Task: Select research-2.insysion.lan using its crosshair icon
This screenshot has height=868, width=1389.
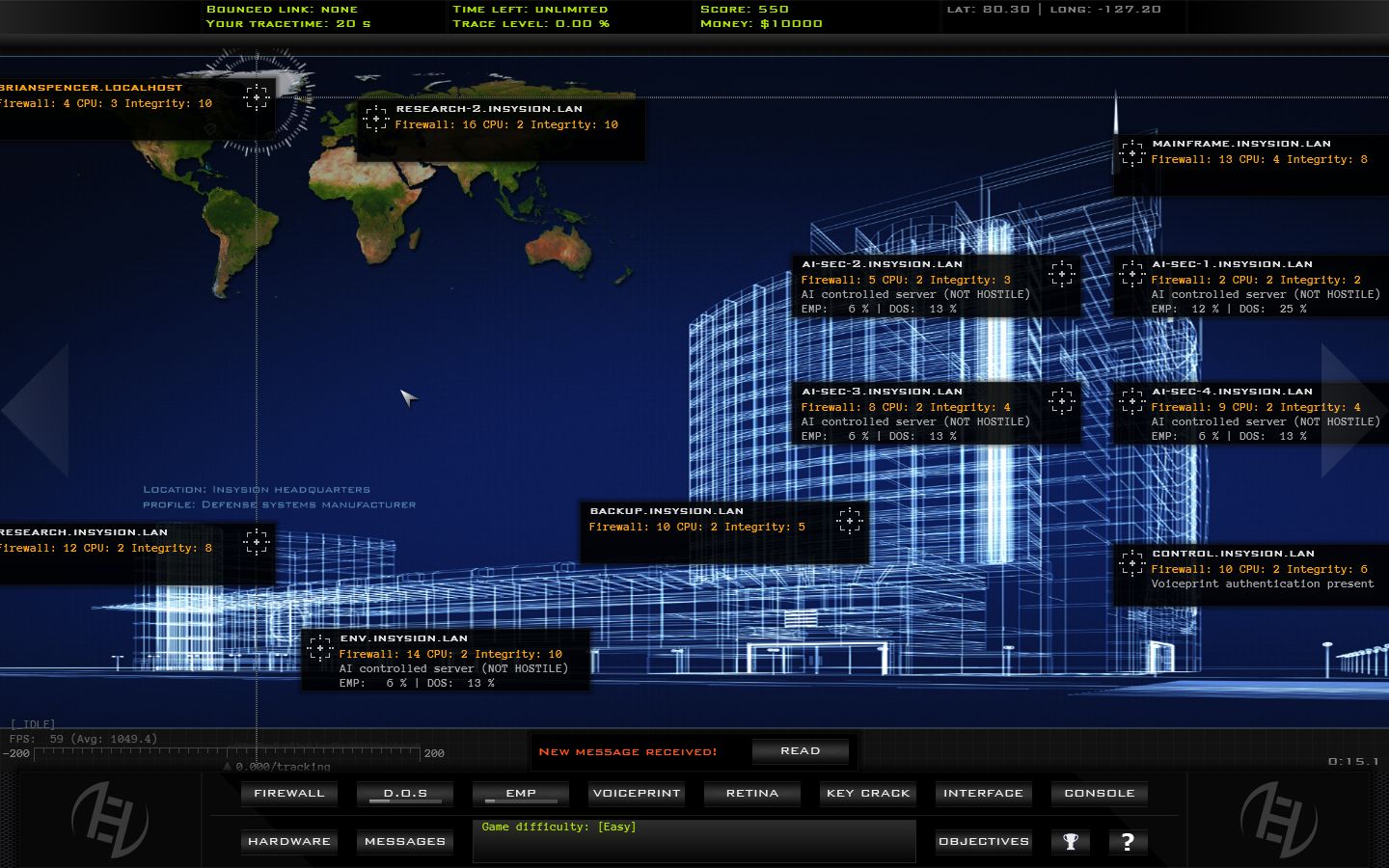Action: 377,117
